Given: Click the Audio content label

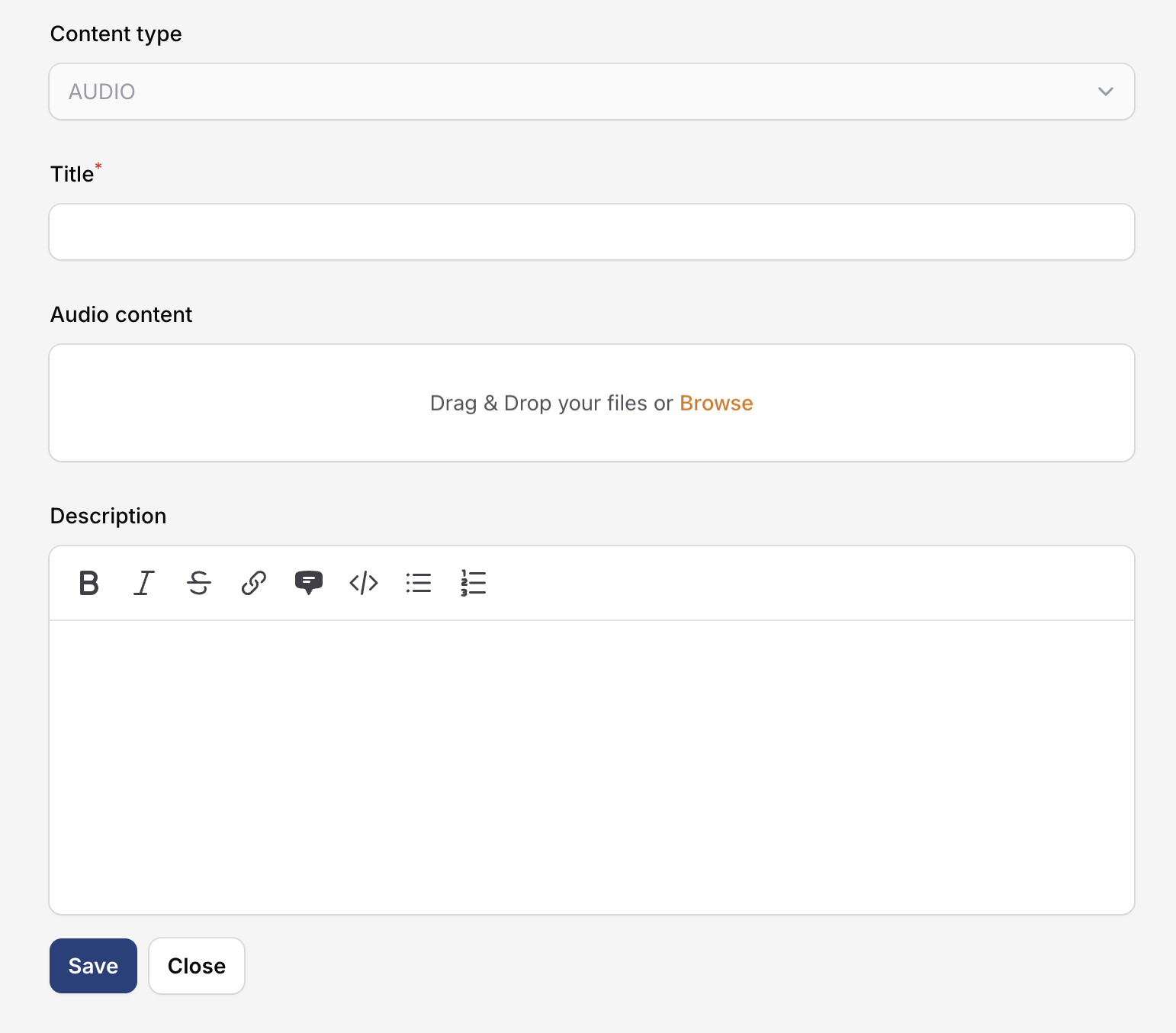Looking at the screenshot, I should pyautogui.click(x=121, y=315).
